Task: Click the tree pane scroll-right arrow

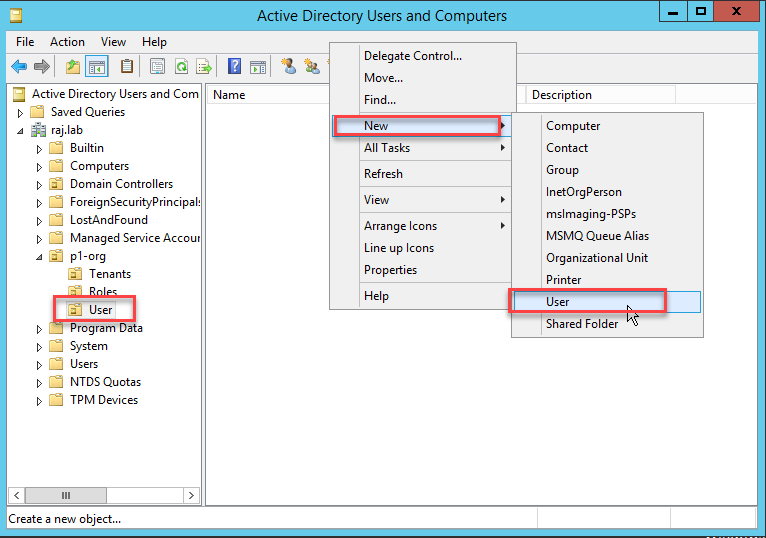Action: [192, 495]
